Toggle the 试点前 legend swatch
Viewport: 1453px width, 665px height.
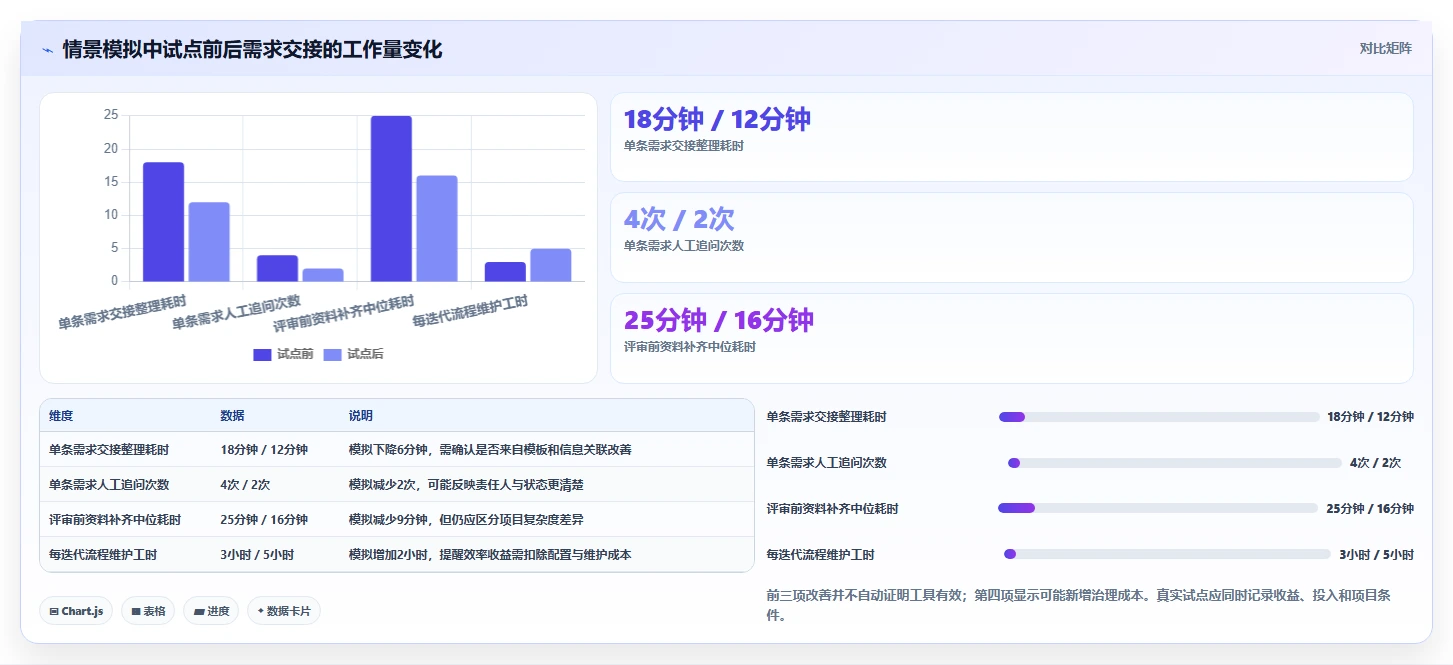[x=262, y=354]
